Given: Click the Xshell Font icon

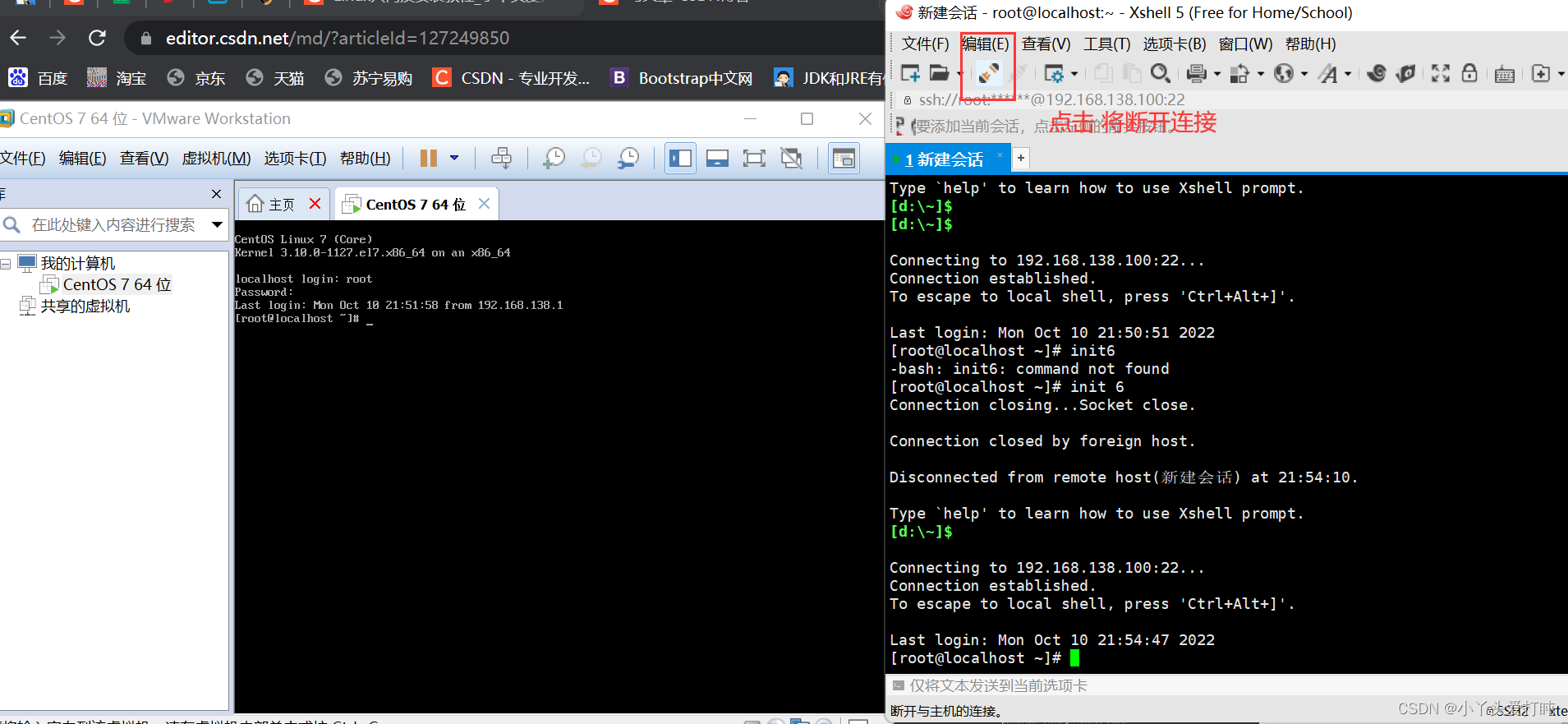Looking at the screenshot, I should [x=1327, y=74].
